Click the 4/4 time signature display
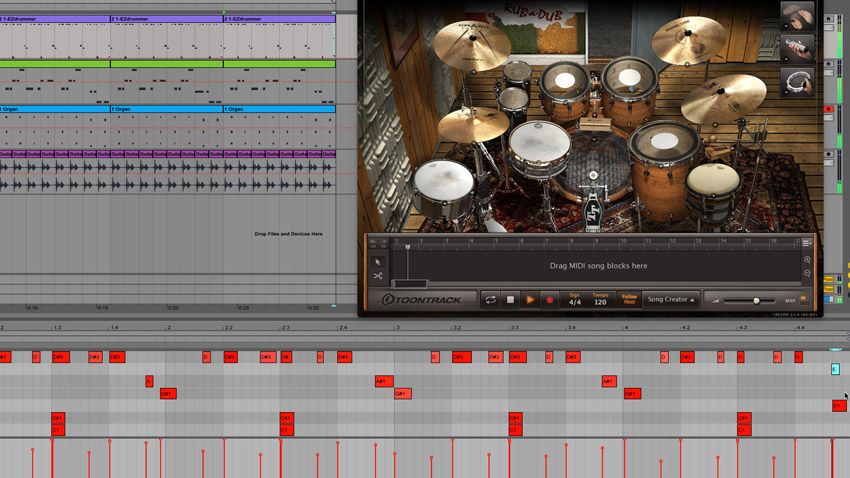Screen dimensions: 850x478 pyautogui.click(x=575, y=299)
